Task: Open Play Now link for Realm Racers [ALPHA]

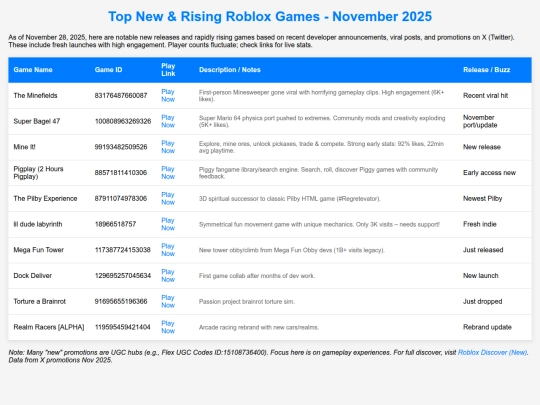Action: pos(168,327)
